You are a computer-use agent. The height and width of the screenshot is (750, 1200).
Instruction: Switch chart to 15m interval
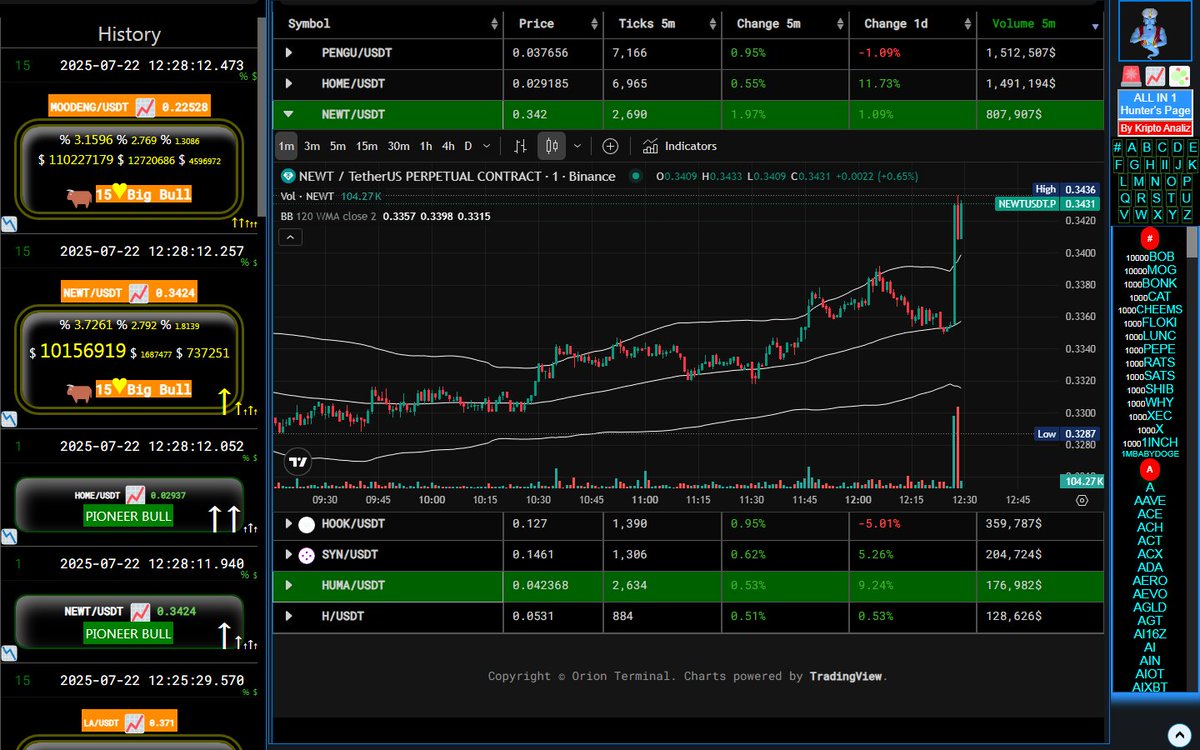pos(366,146)
